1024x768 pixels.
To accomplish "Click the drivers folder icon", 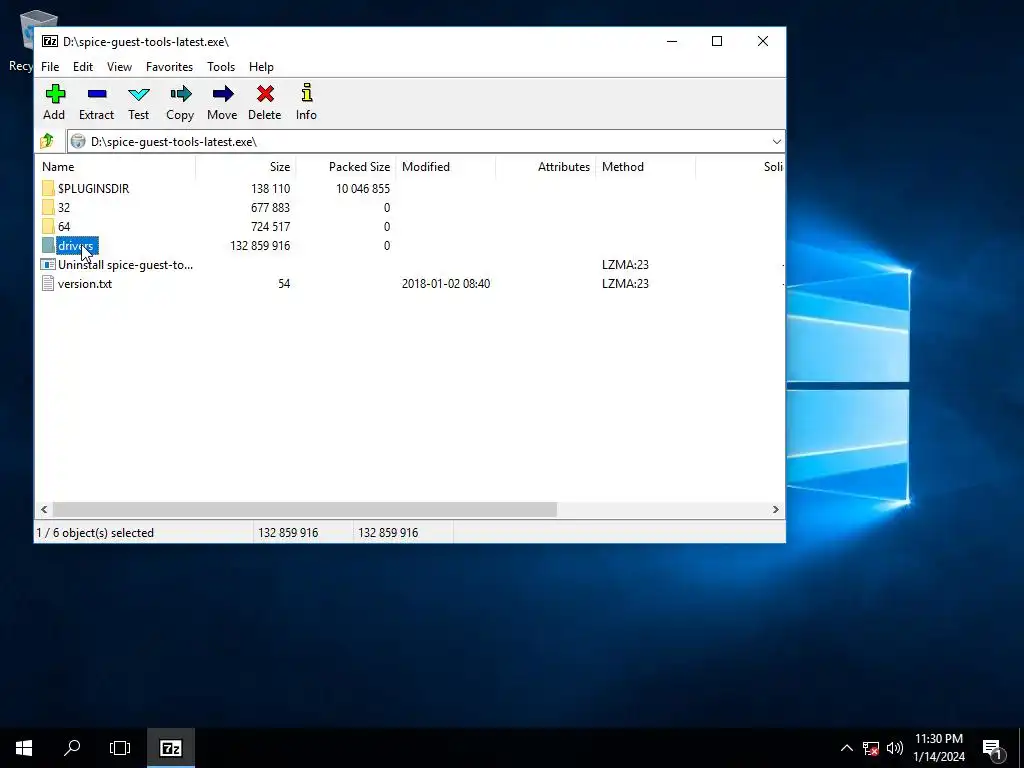I will click(x=48, y=246).
